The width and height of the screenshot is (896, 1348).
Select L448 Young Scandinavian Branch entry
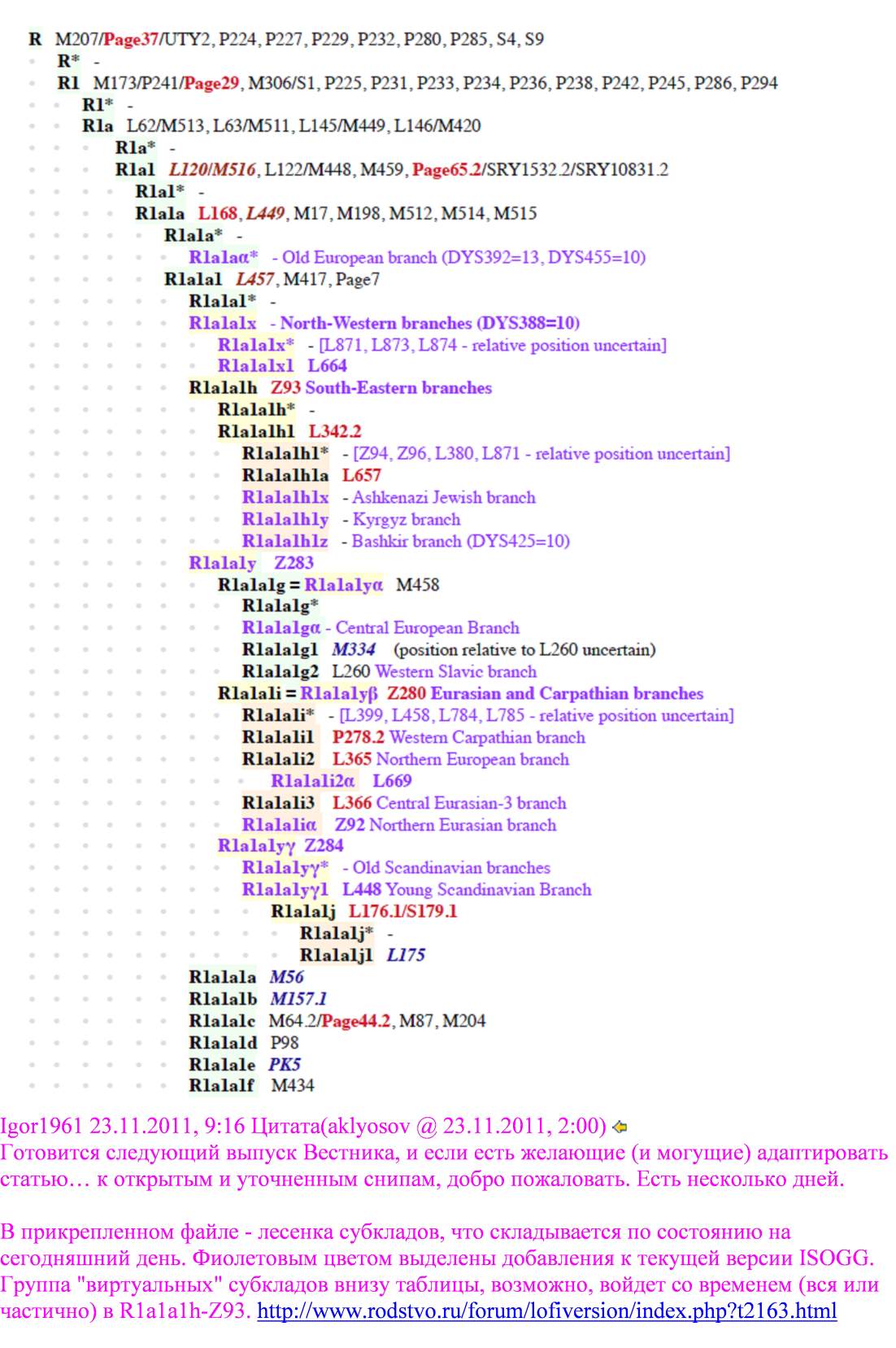(x=466, y=890)
